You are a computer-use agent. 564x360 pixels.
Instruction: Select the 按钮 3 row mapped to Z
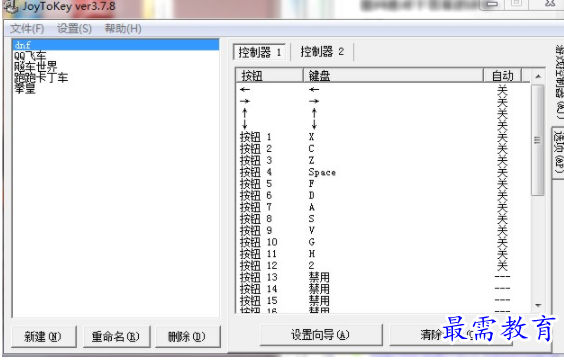point(383,160)
